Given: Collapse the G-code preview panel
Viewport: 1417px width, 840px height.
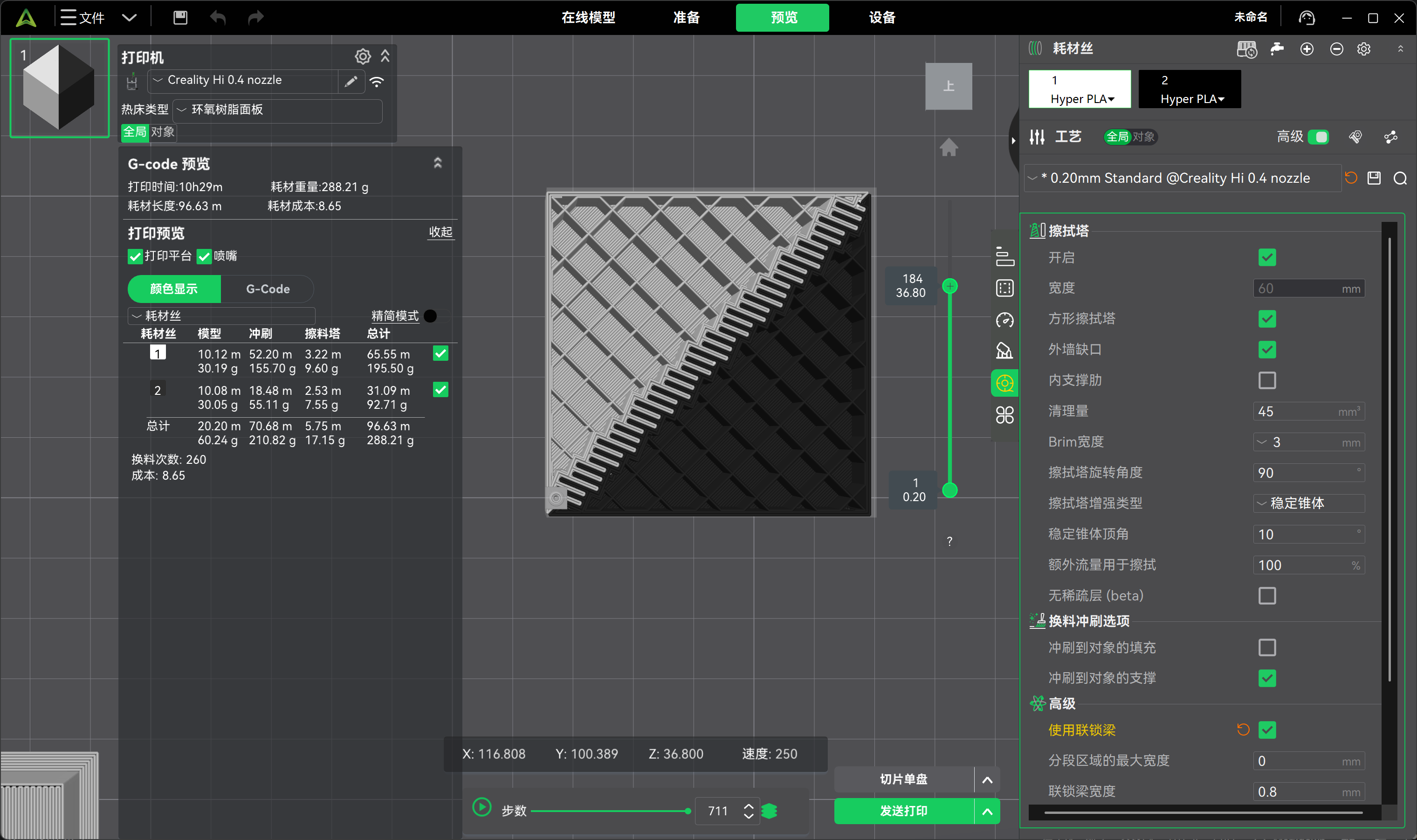Looking at the screenshot, I should point(437,164).
